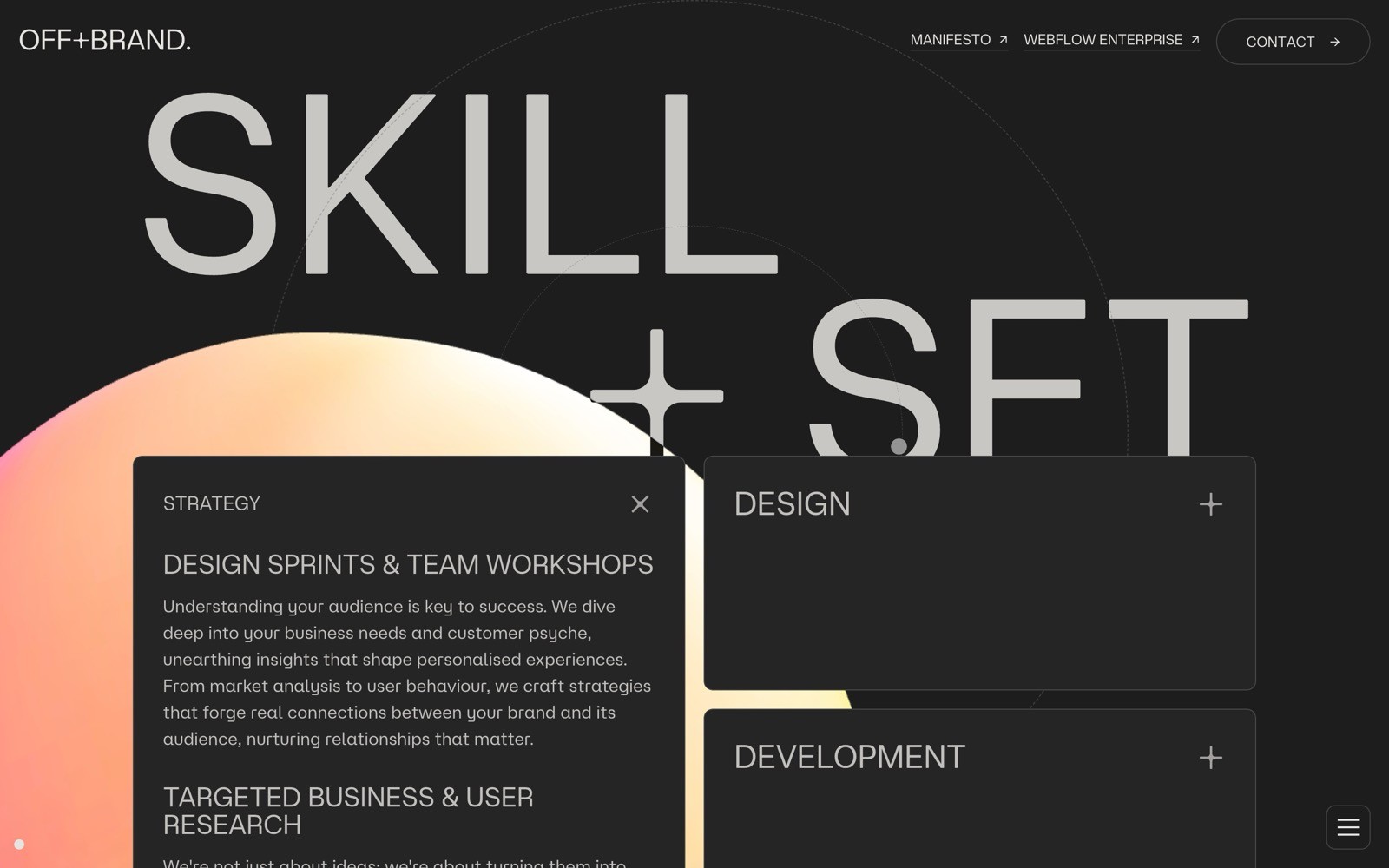Click the Design card title

point(792,504)
